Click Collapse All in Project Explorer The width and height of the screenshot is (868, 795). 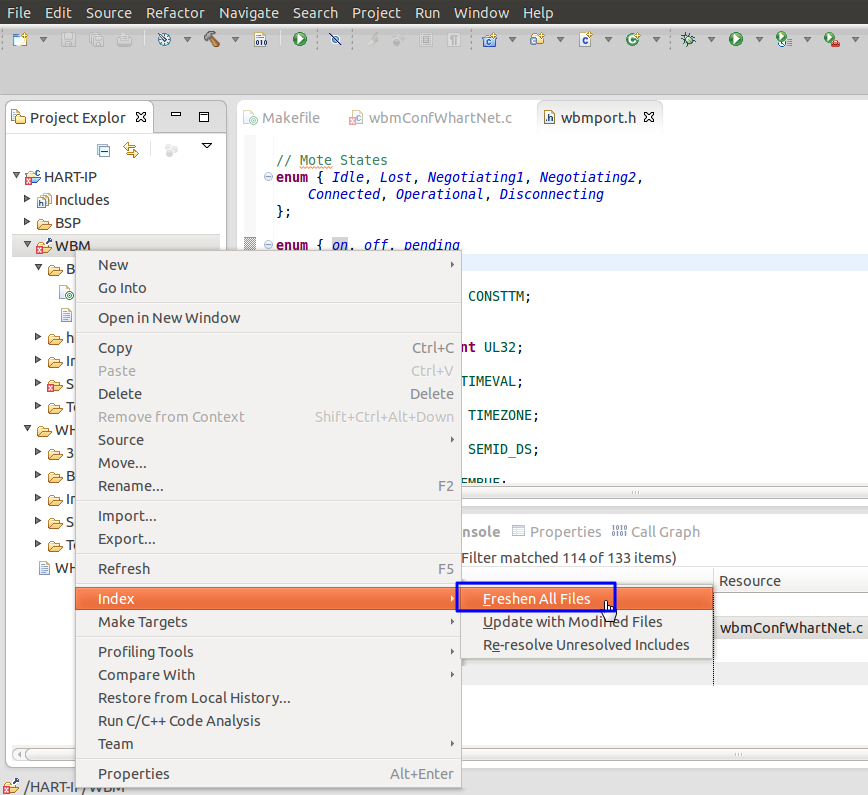click(x=104, y=150)
